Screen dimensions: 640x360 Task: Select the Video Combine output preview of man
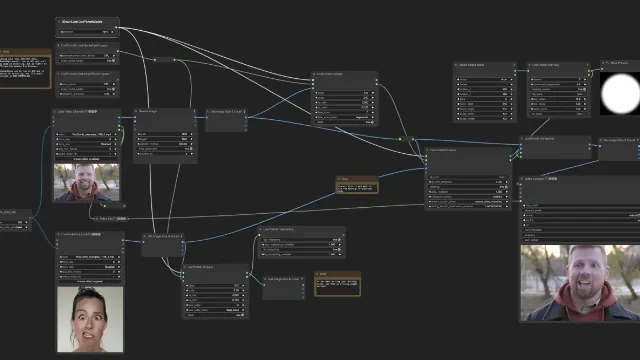[580, 283]
